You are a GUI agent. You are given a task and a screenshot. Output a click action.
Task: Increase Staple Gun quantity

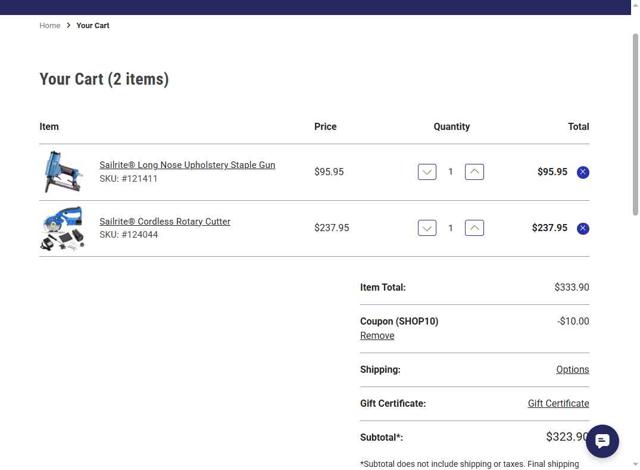474,172
